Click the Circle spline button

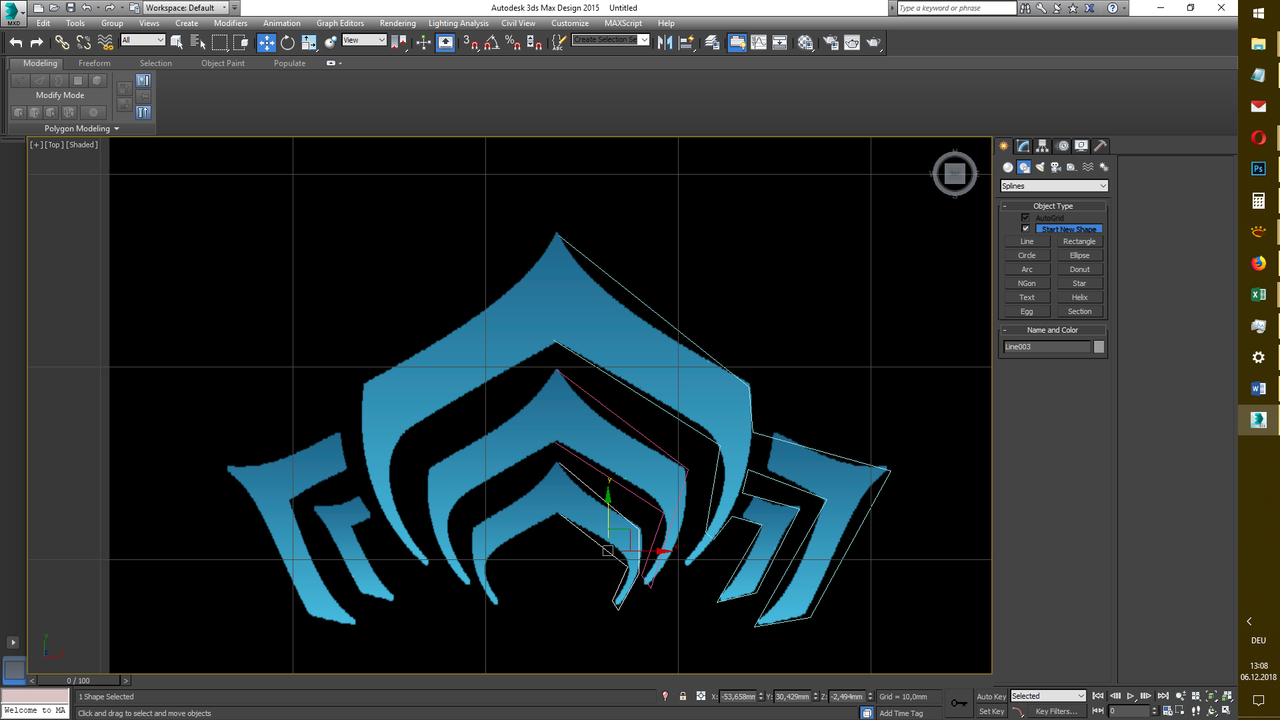click(x=1027, y=256)
